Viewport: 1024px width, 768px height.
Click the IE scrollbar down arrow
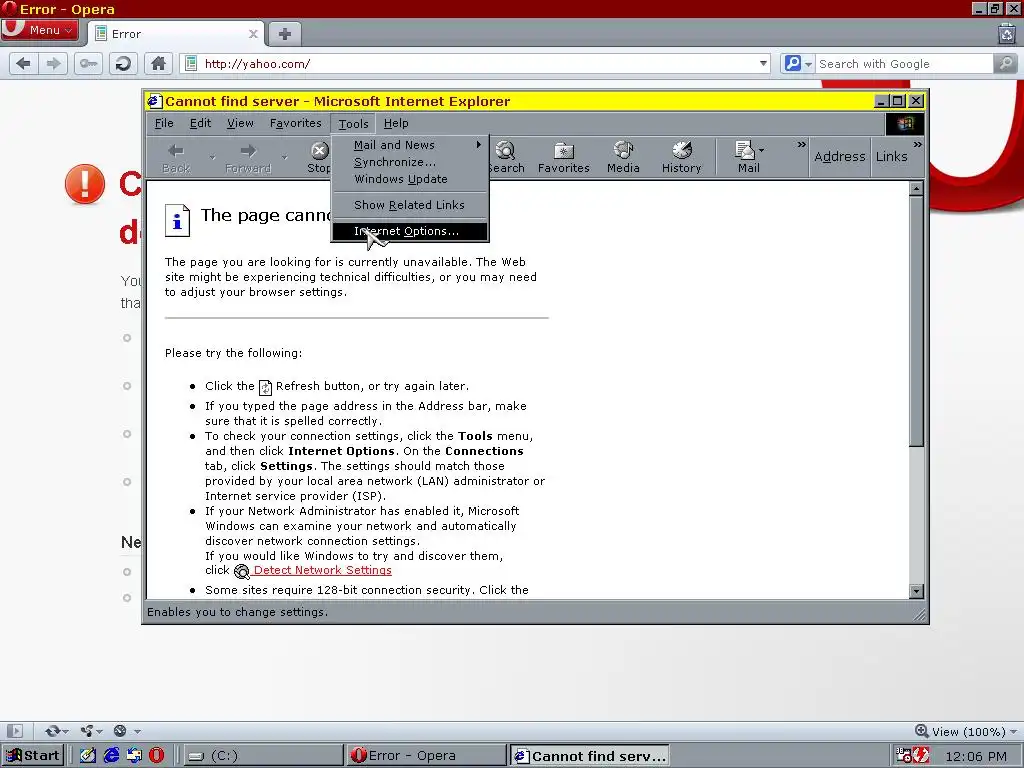pyautogui.click(x=916, y=591)
